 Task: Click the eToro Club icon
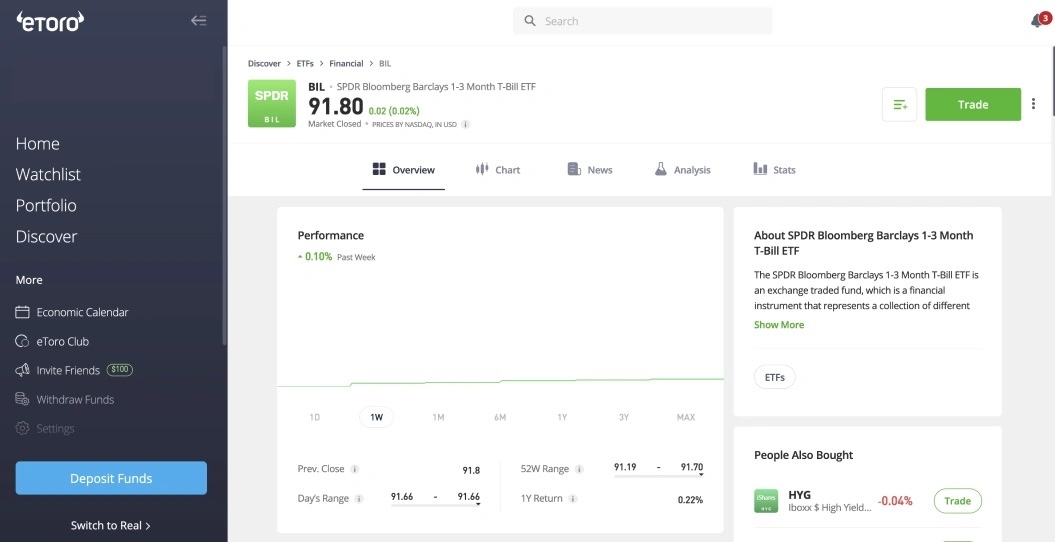pyautogui.click(x=22, y=342)
